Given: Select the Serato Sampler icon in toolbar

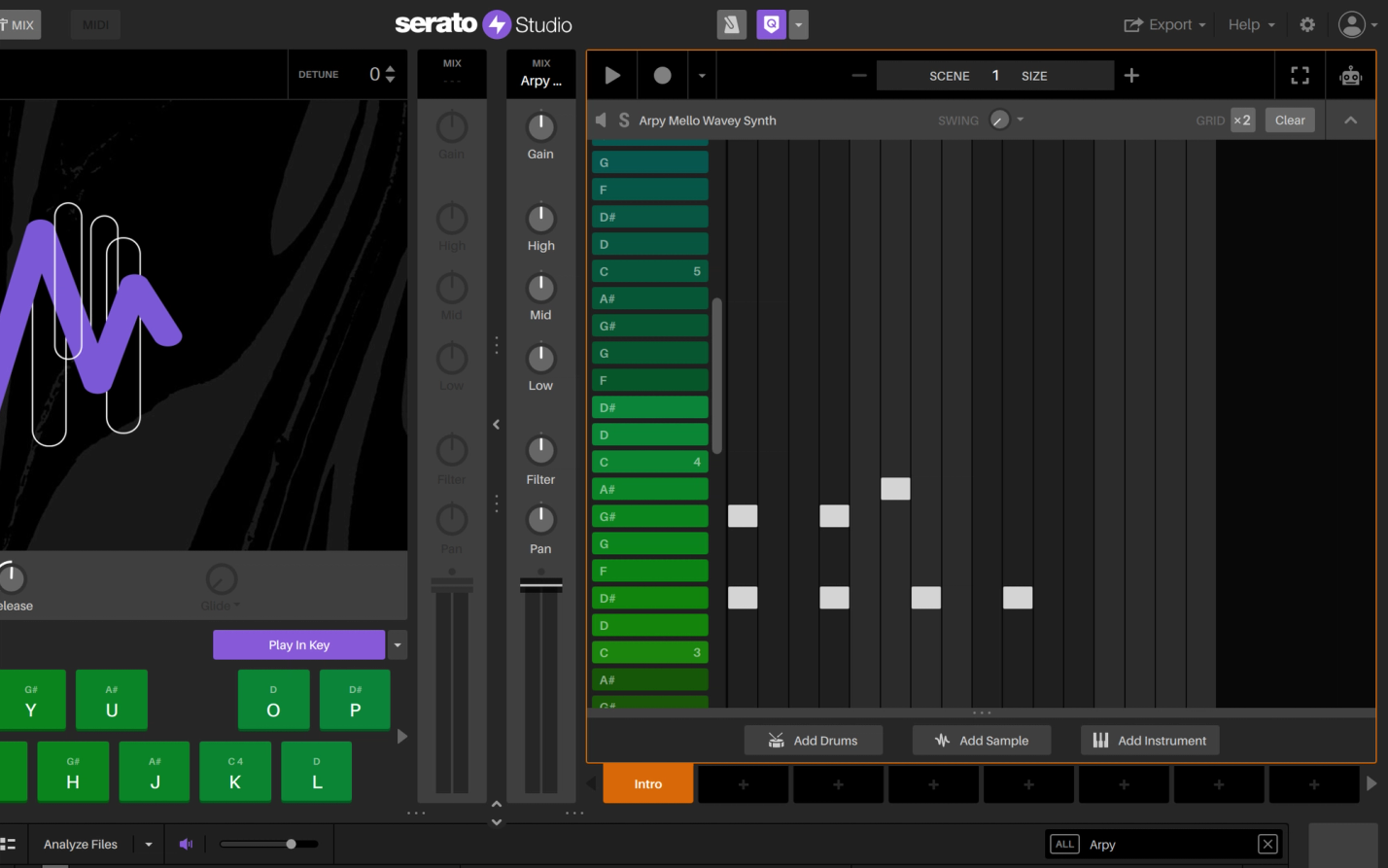Looking at the screenshot, I should click(732, 24).
